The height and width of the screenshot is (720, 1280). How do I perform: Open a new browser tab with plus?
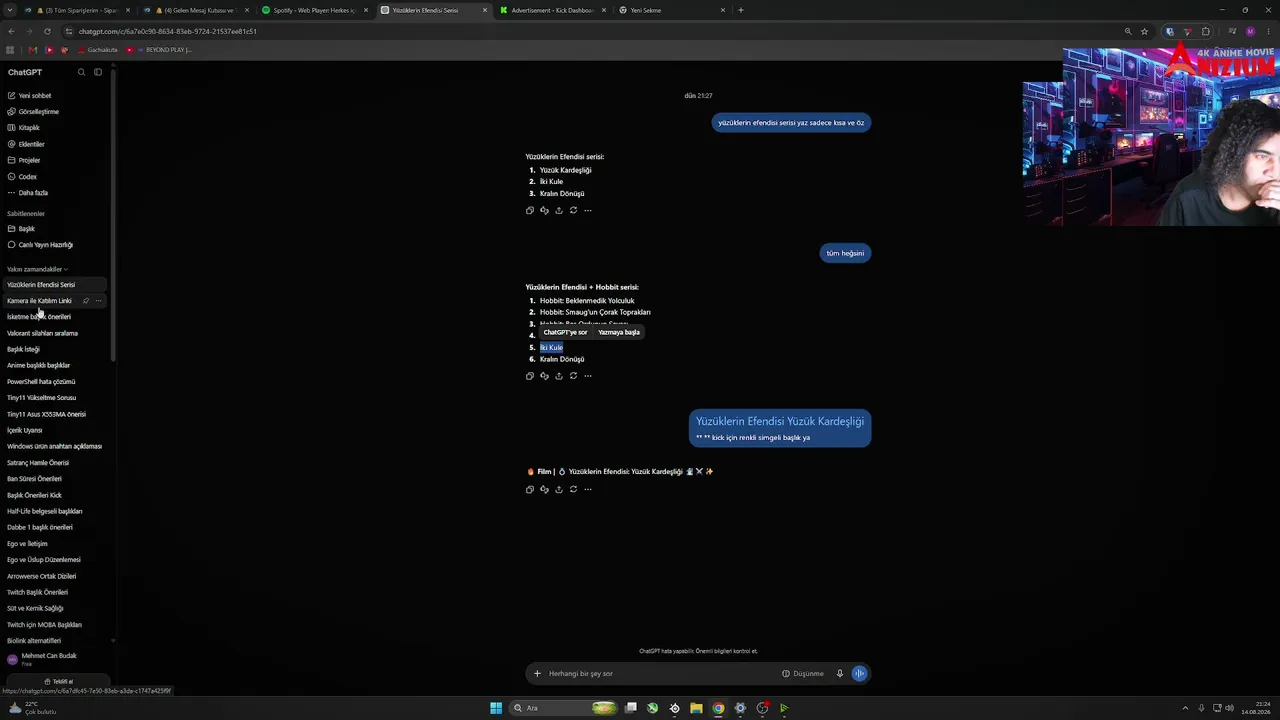(x=740, y=10)
